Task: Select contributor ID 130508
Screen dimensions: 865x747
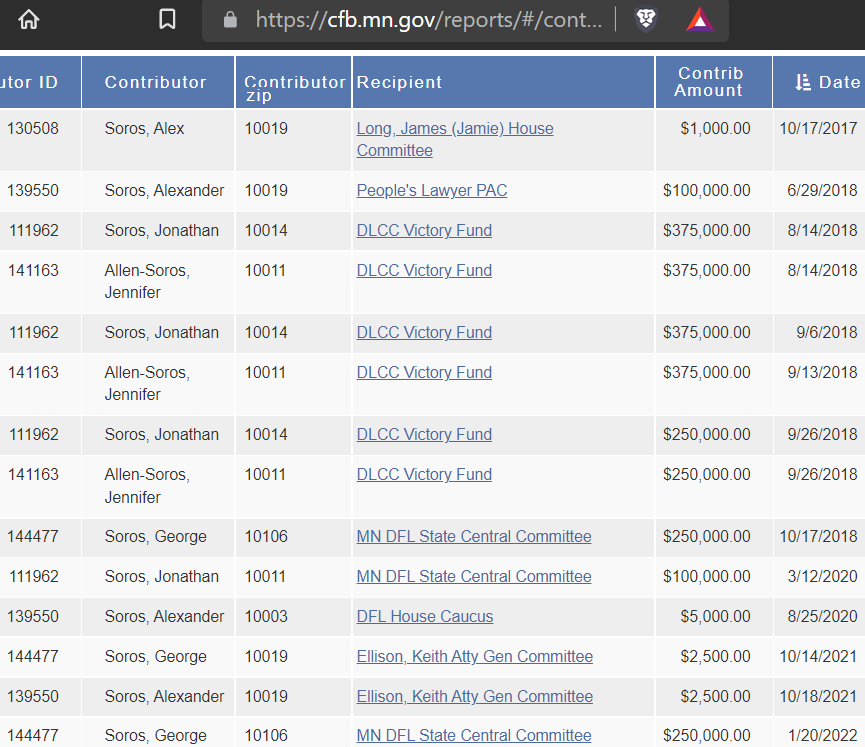Action: coord(33,129)
